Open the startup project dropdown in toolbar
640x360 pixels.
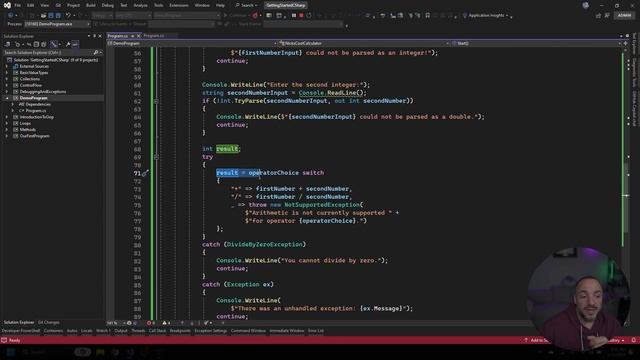[187, 16]
